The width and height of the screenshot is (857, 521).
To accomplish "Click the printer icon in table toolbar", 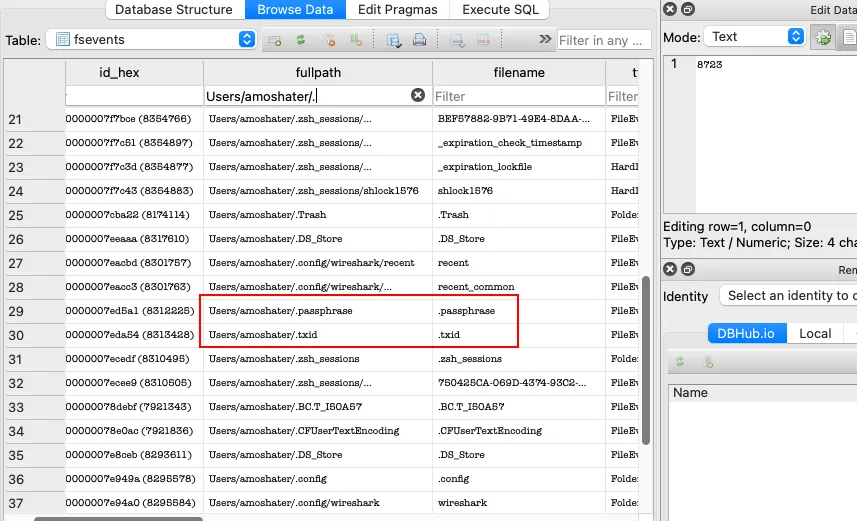I will point(419,40).
